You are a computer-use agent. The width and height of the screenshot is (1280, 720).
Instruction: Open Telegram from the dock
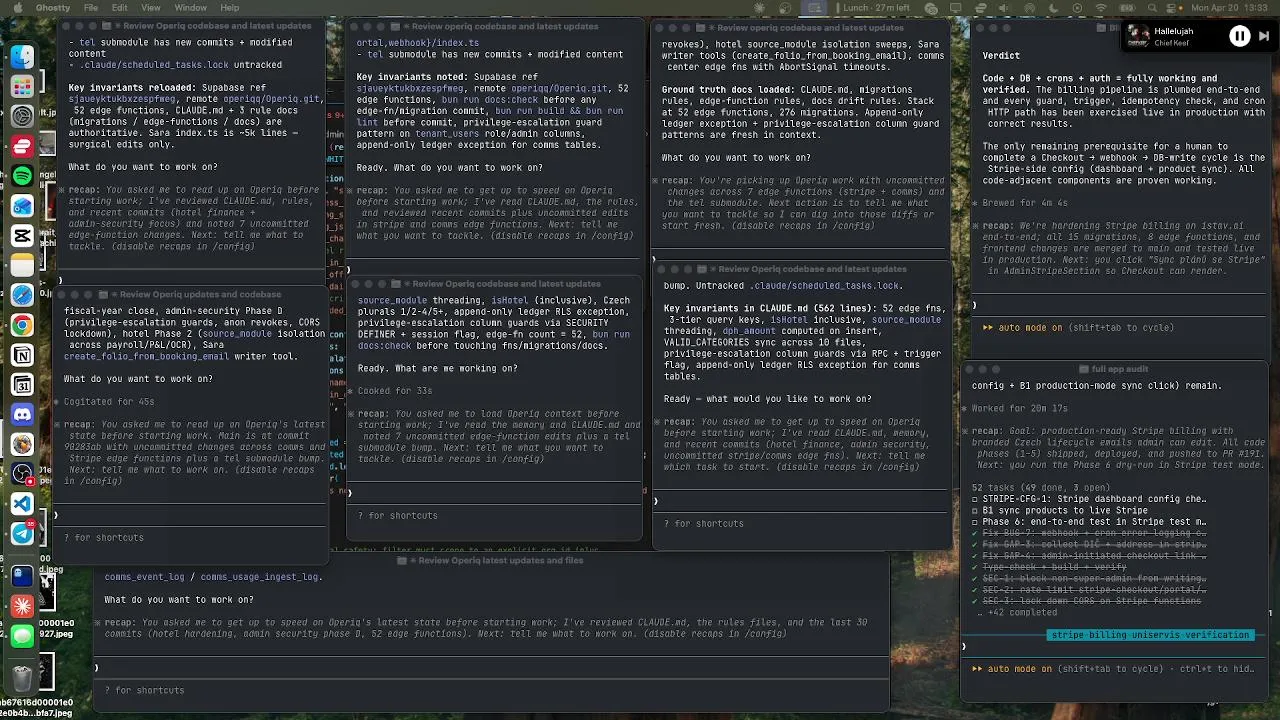coord(22,534)
